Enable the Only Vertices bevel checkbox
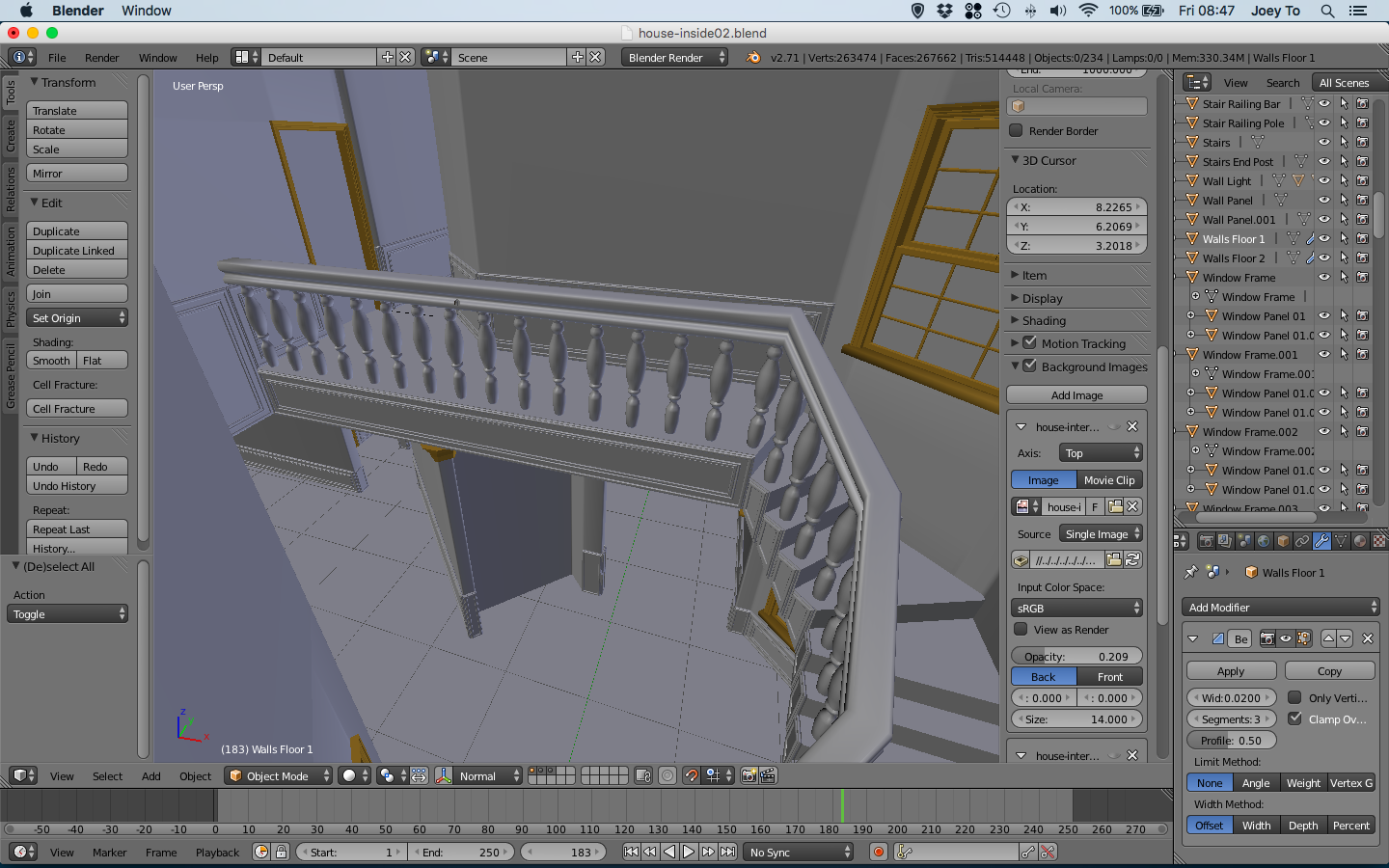Image resolution: width=1389 pixels, height=868 pixels. (x=1295, y=697)
